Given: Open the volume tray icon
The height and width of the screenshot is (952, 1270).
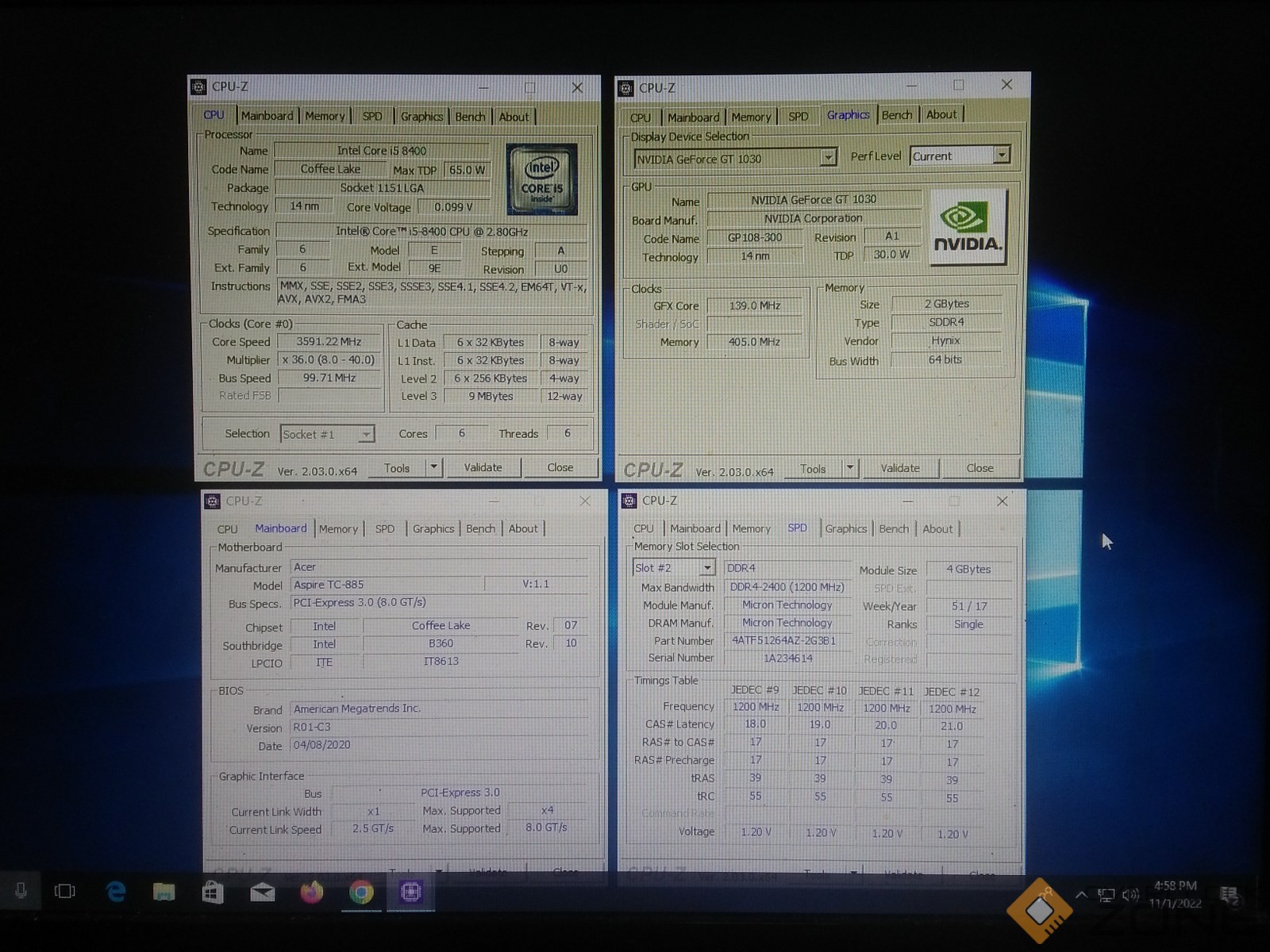Looking at the screenshot, I should [1130, 896].
